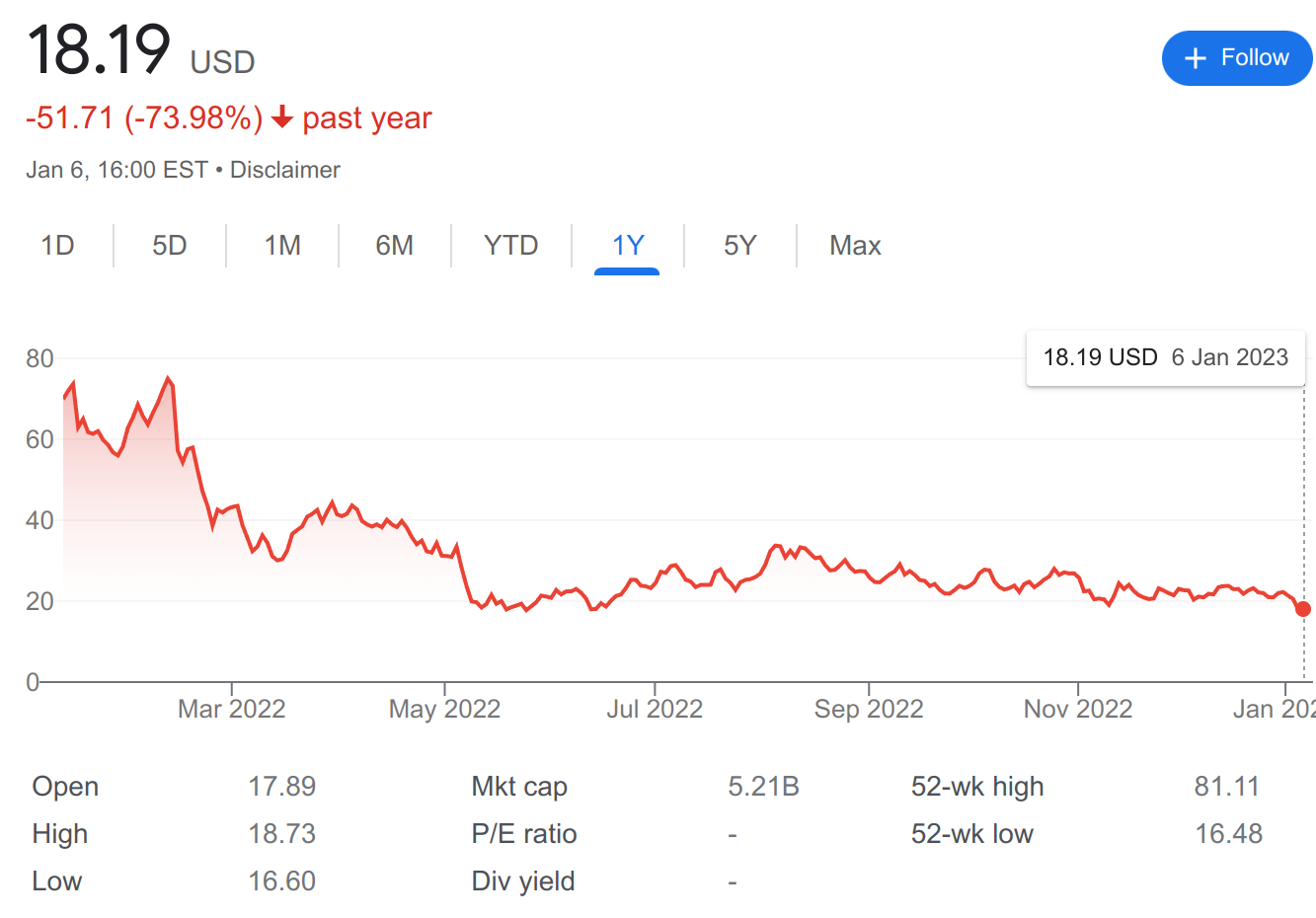Click the Nov 2022 axis marker
This screenshot has width=1316, height=918.
(1078, 709)
